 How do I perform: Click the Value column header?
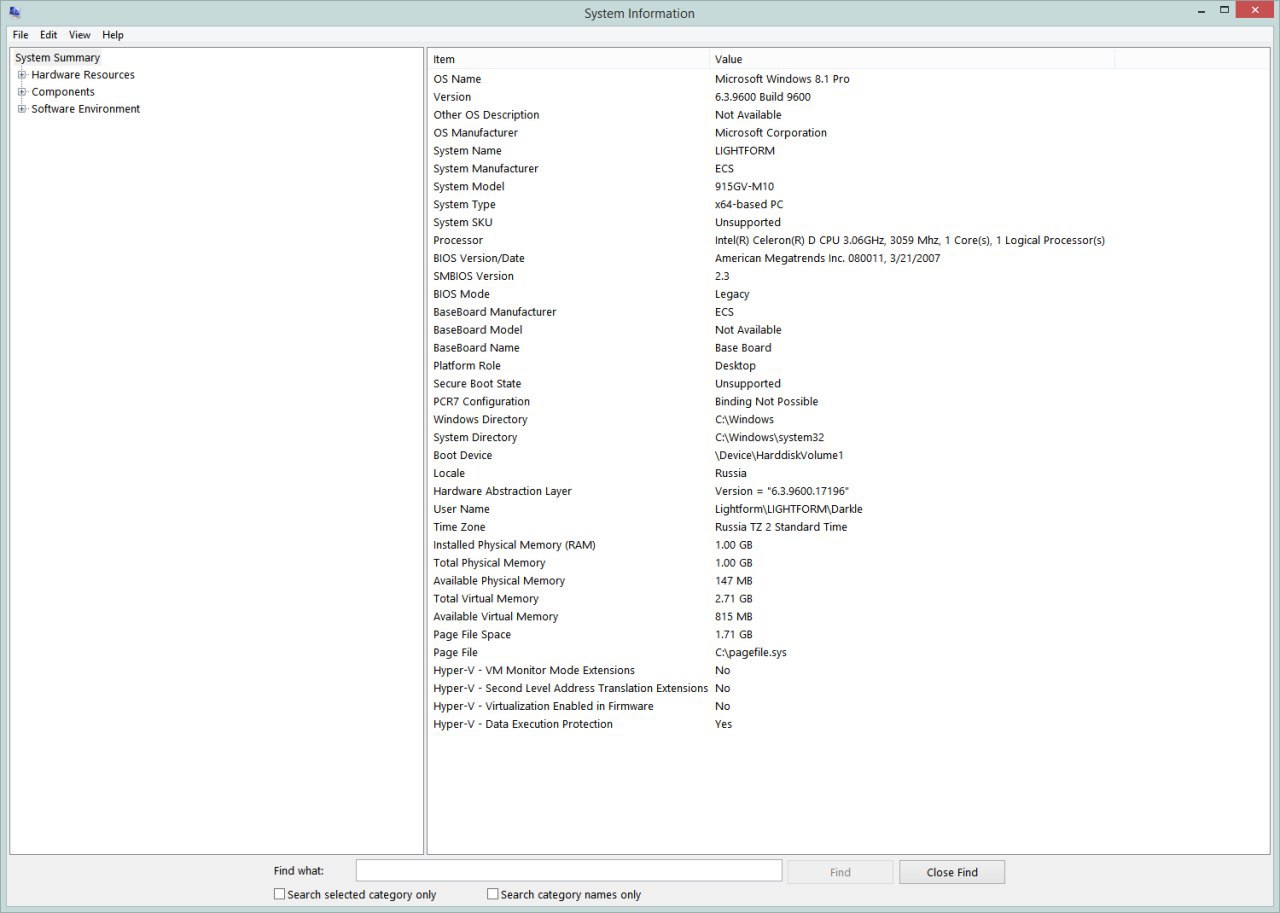[x=912, y=59]
